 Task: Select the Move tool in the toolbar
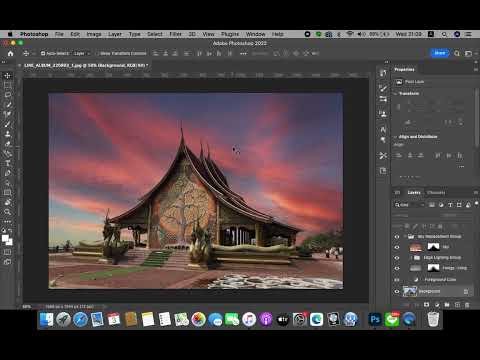click(x=7, y=76)
